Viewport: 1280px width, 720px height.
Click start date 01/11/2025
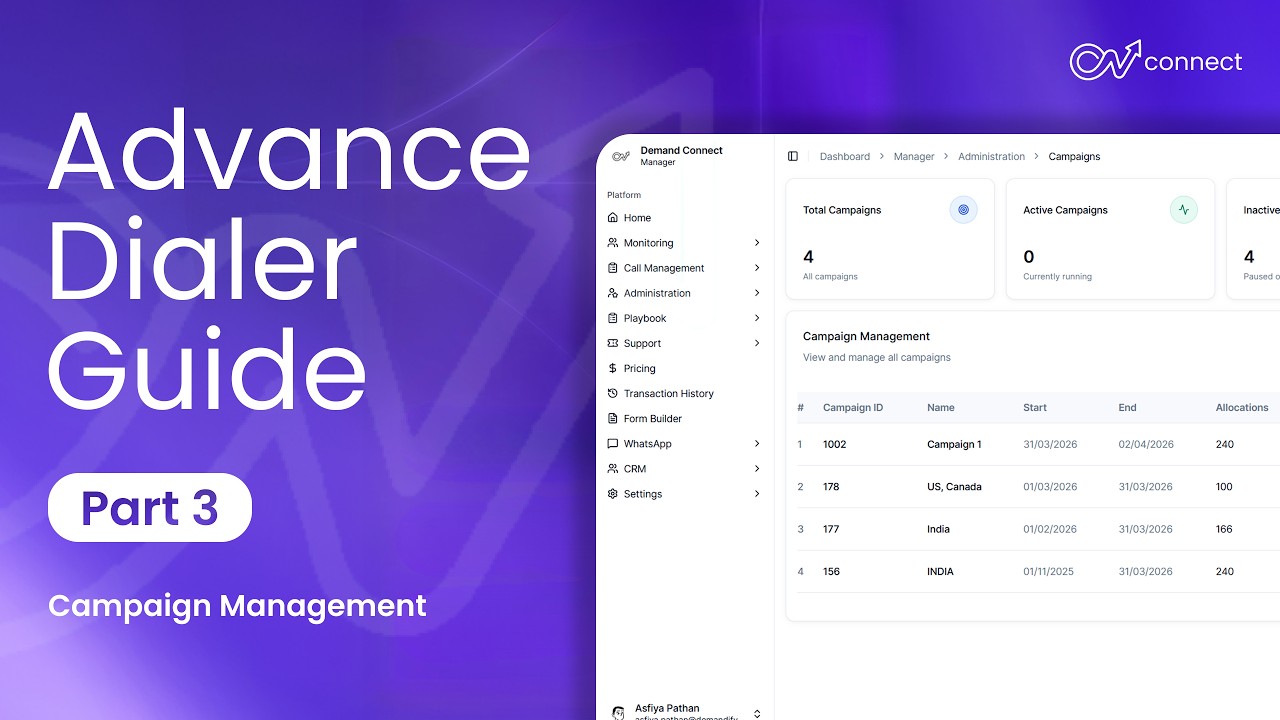pyautogui.click(x=1049, y=572)
